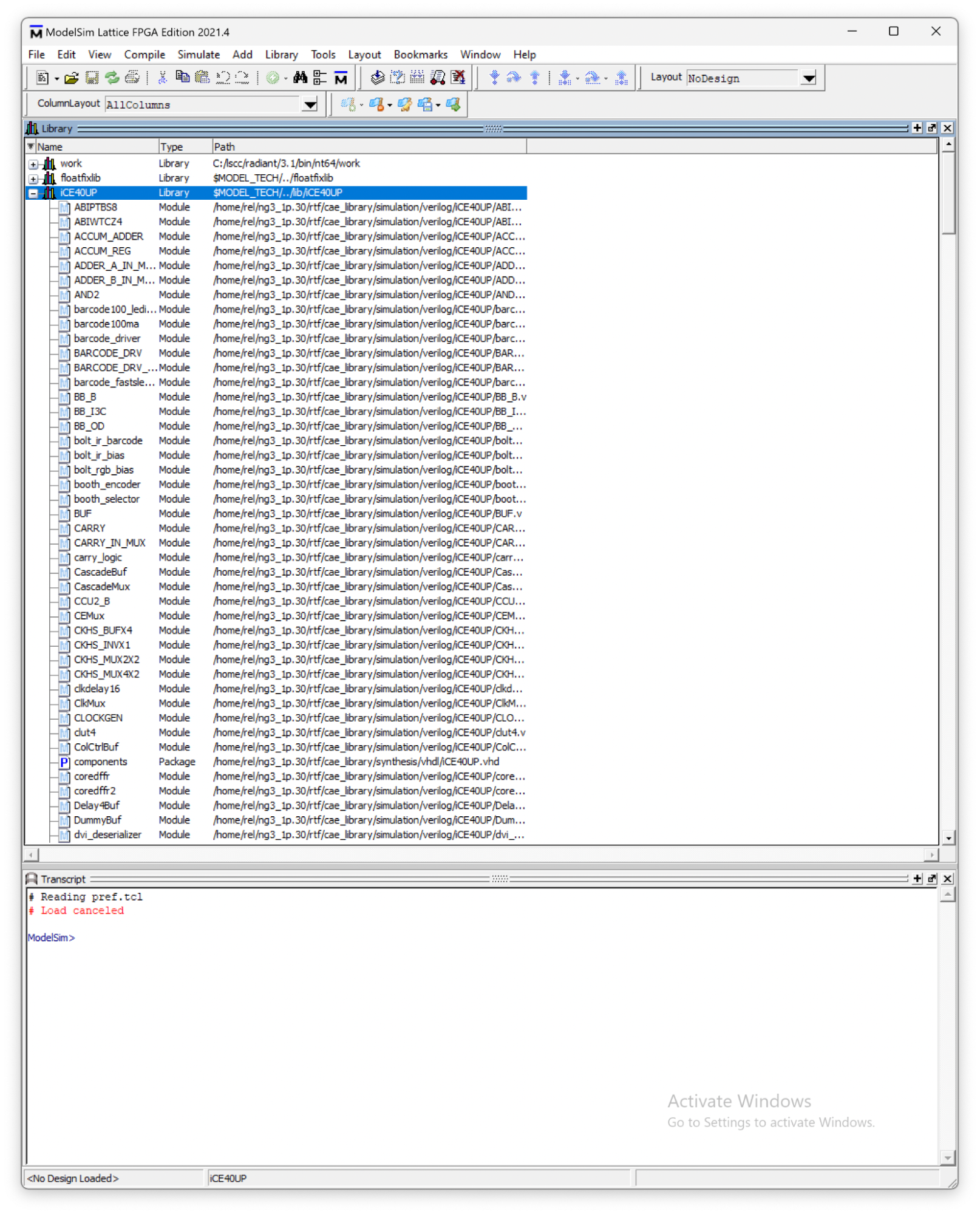980x1214 pixels.
Task: Expand the work library tree node
Action: click(x=33, y=164)
